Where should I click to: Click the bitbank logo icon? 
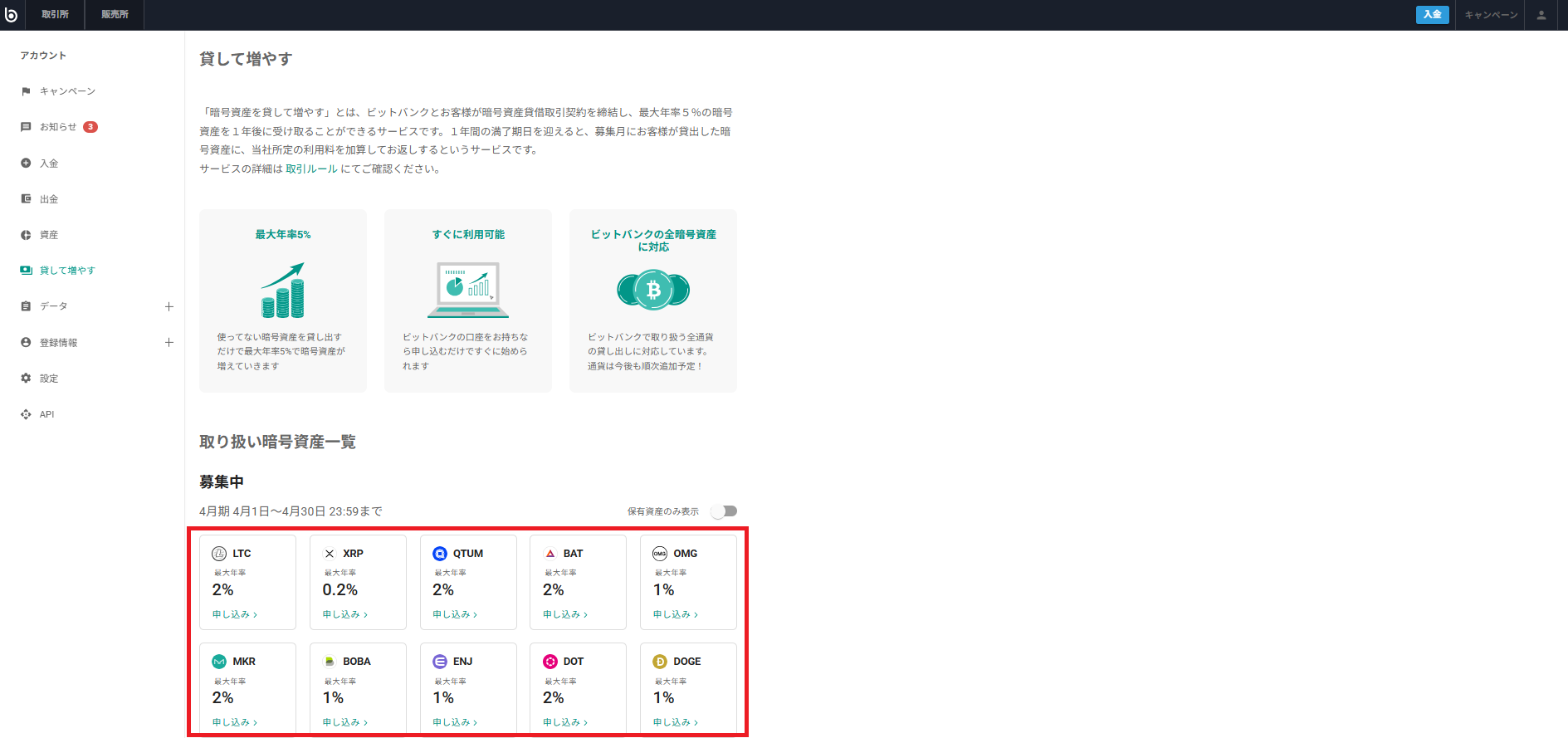[11, 15]
